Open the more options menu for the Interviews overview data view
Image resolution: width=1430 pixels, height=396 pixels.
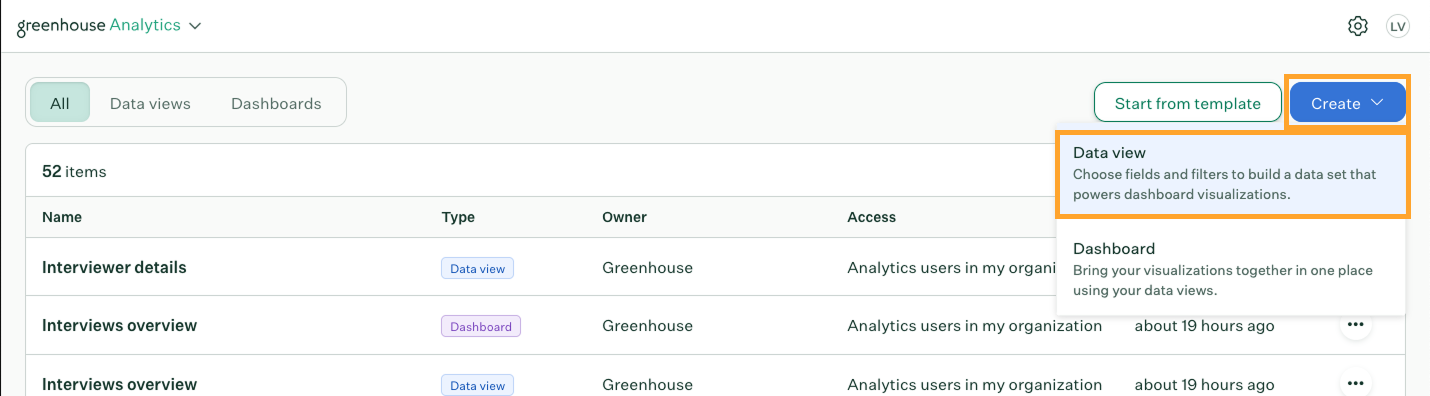1355,383
